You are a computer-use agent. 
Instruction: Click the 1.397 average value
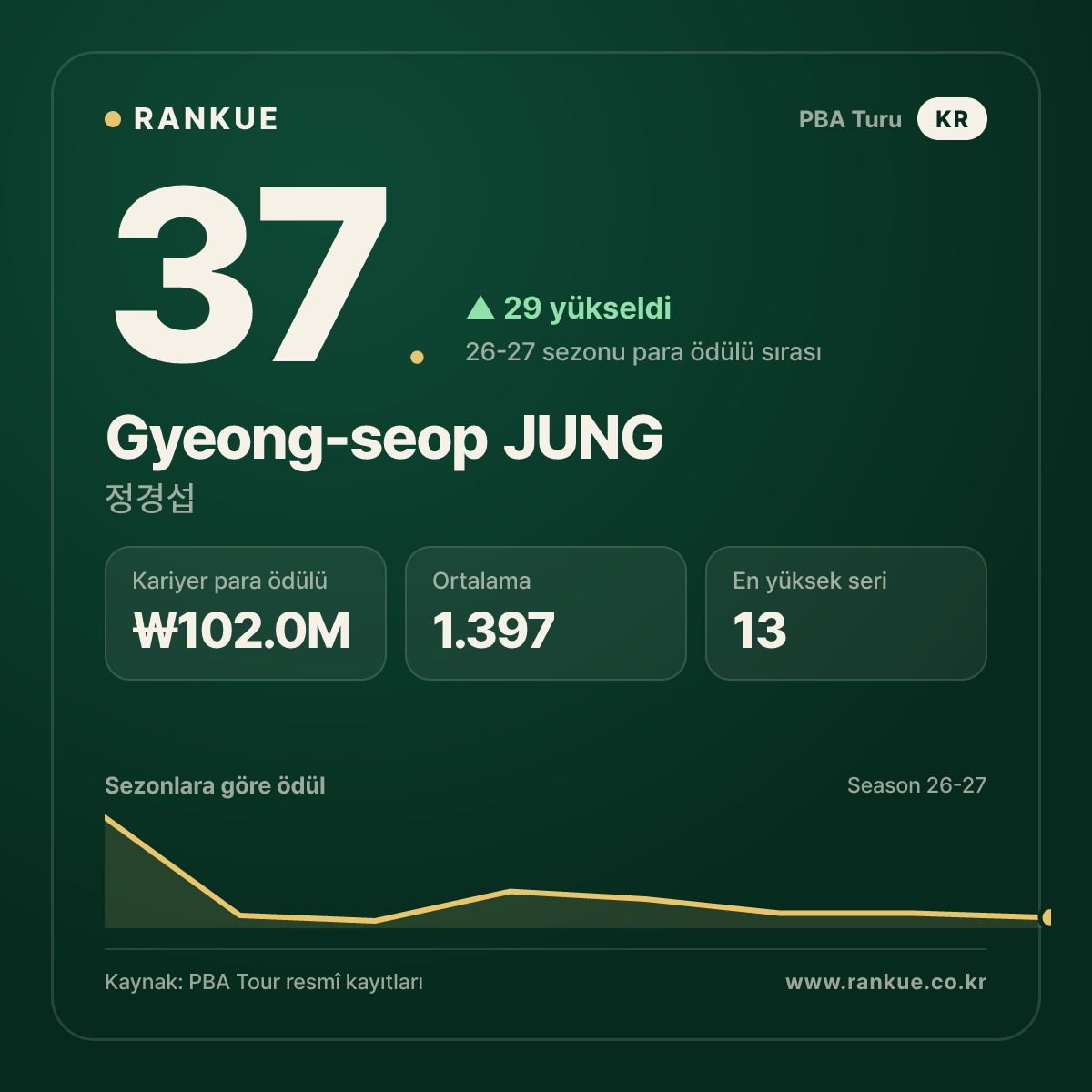(493, 631)
